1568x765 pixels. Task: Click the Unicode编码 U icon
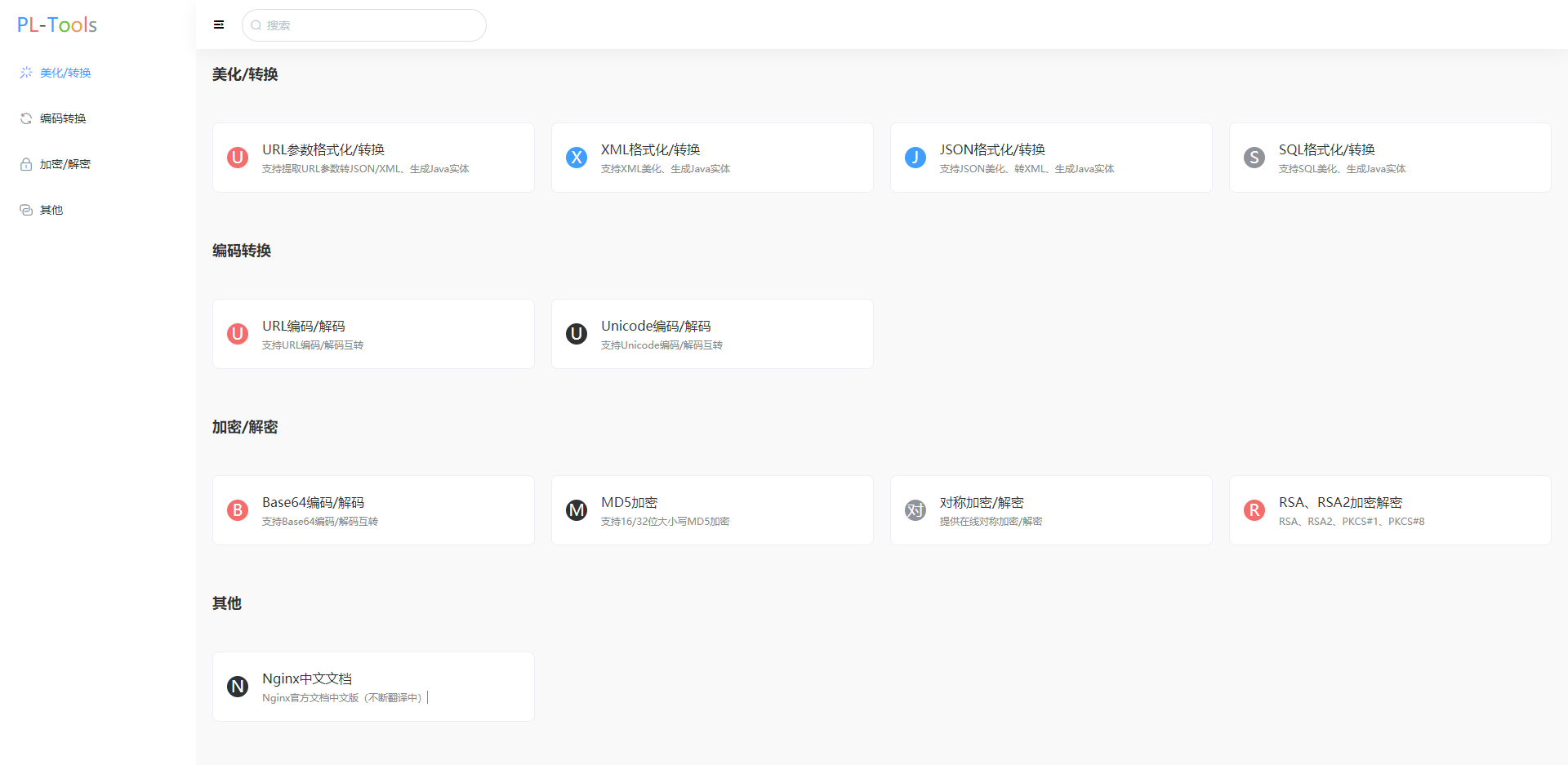coord(577,333)
